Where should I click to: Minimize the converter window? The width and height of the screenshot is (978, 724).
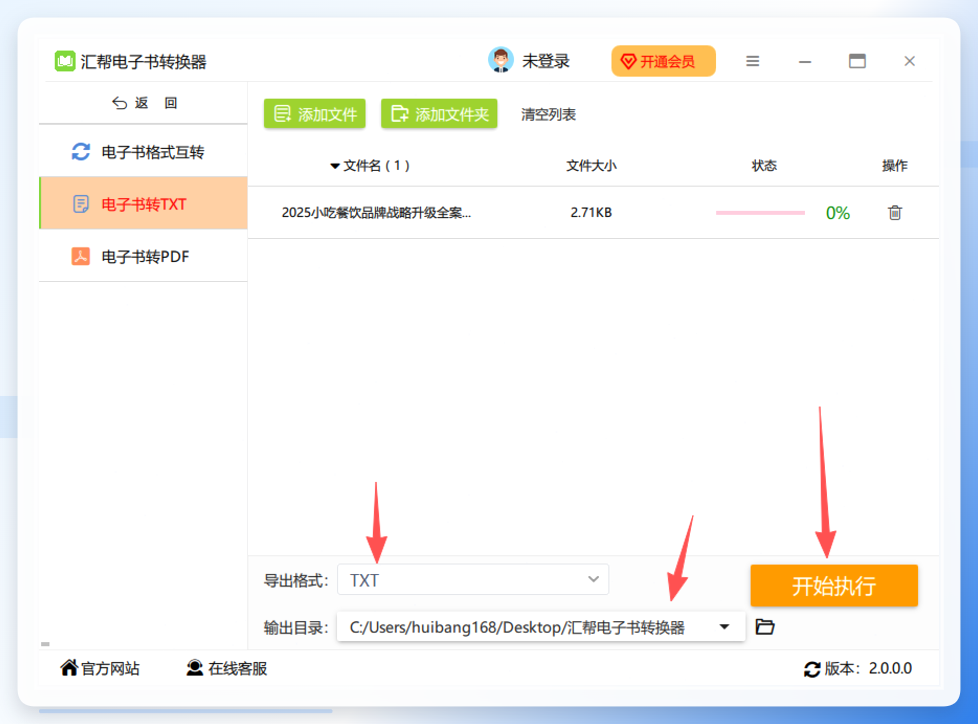click(805, 61)
